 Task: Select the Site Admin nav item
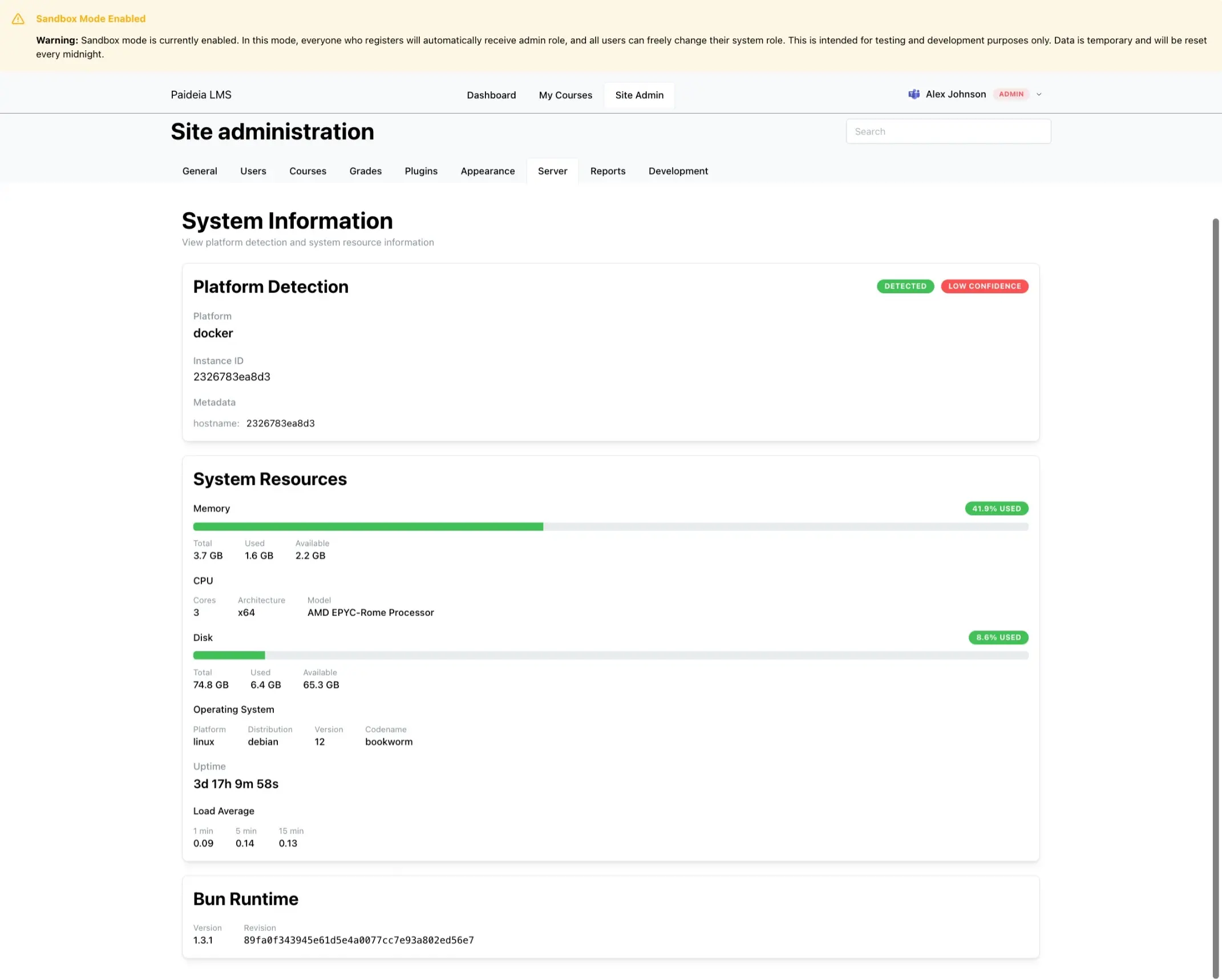639,95
